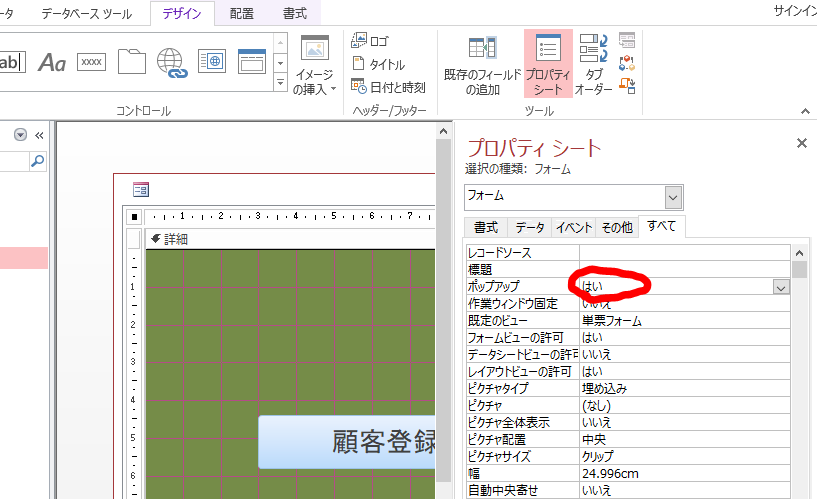Click 既存のフィールドの追加 button
This screenshot has height=499, width=817.
point(483,66)
